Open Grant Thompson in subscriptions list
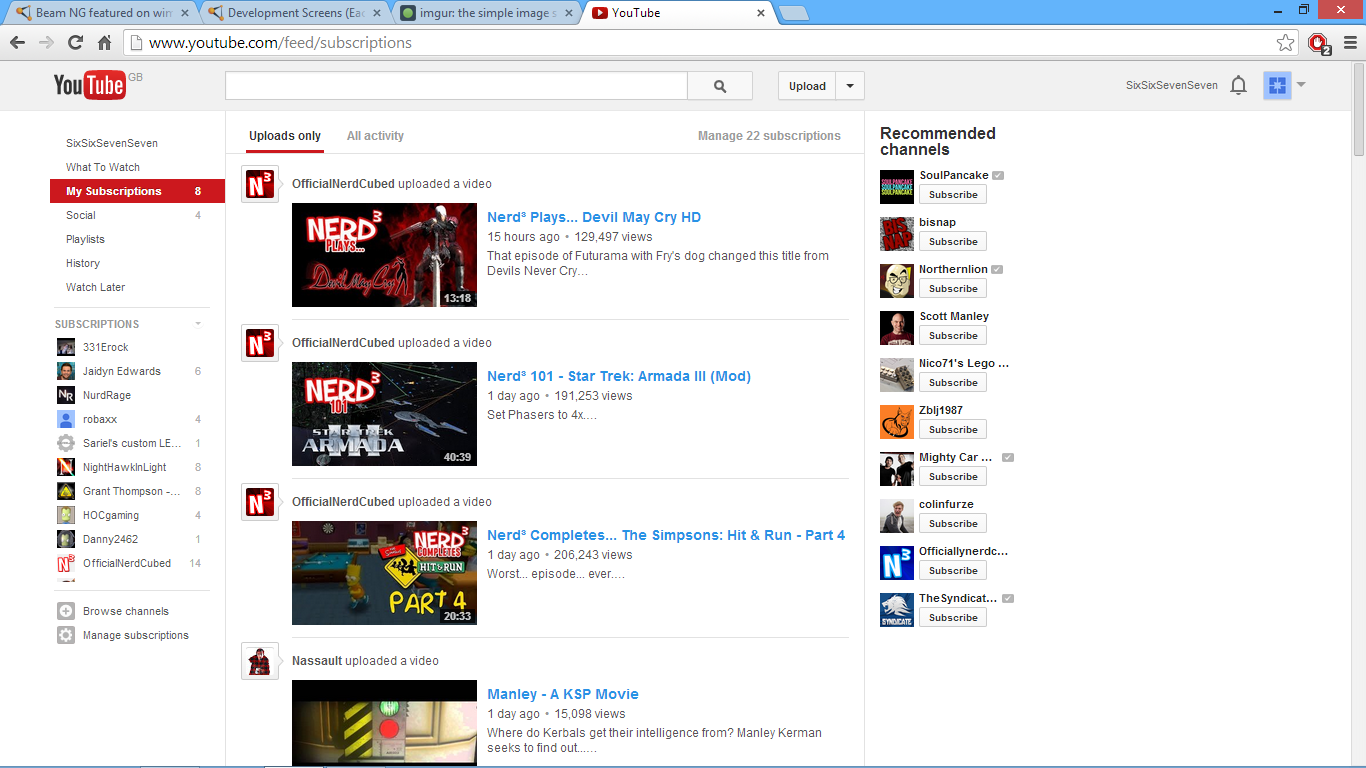The image size is (1366, 768). [x=130, y=491]
